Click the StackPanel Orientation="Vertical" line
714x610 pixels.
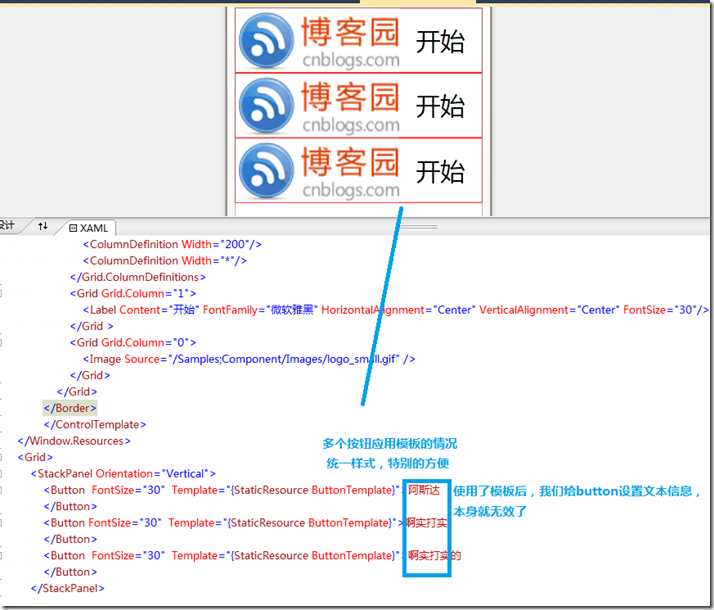point(123,474)
